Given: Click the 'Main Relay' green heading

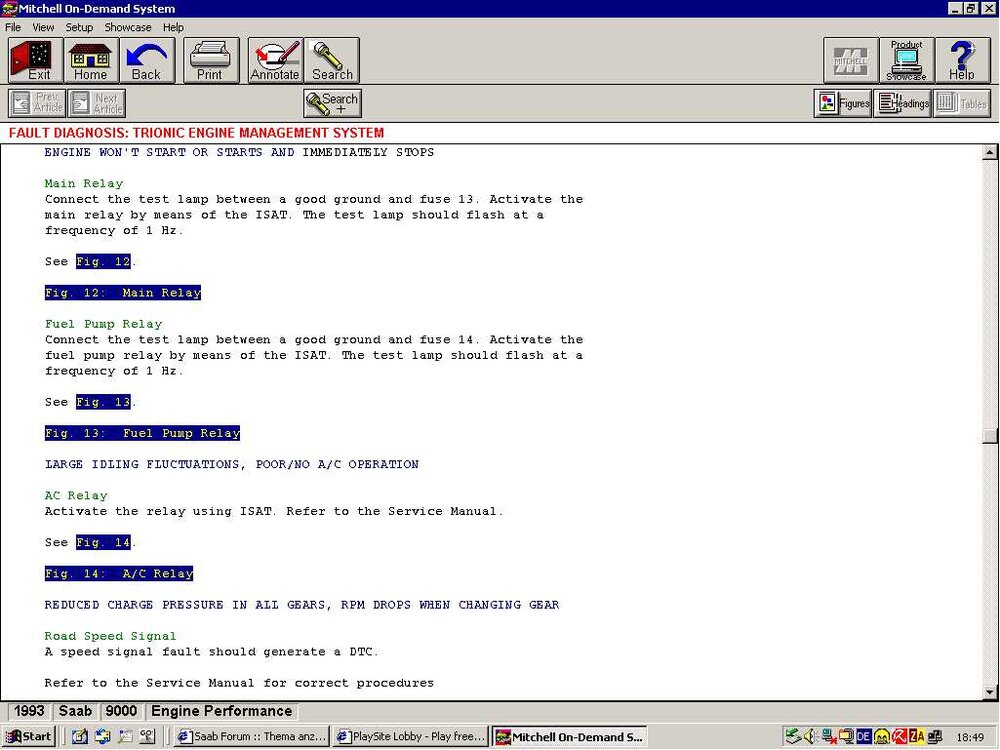Looking at the screenshot, I should coord(84,184).
